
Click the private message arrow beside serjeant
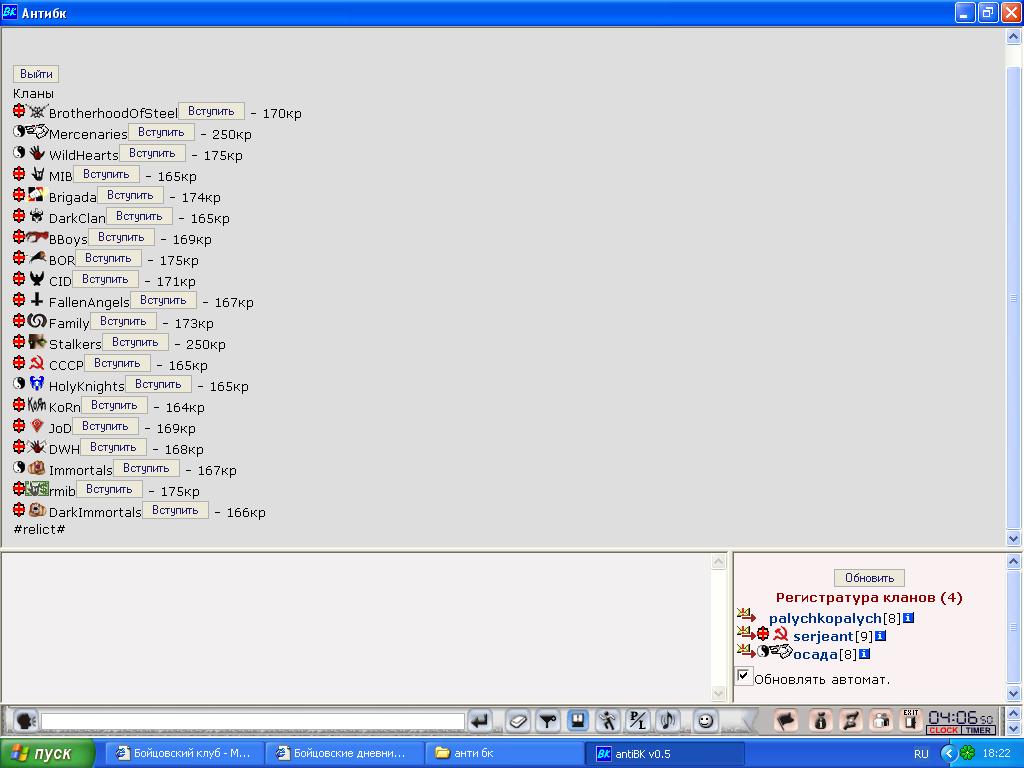(x=746, y=632)
